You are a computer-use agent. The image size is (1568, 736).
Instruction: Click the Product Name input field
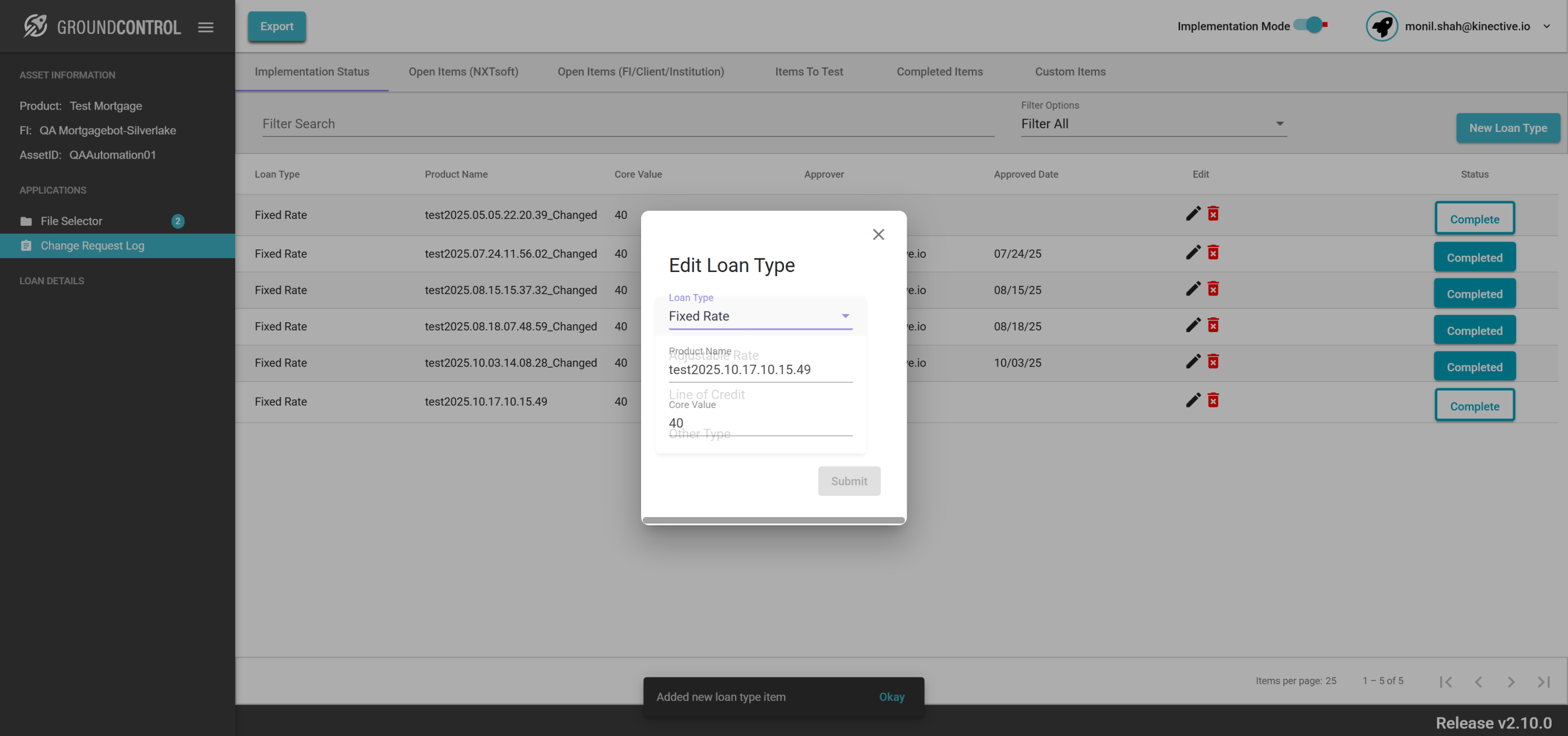pos(759,370)
